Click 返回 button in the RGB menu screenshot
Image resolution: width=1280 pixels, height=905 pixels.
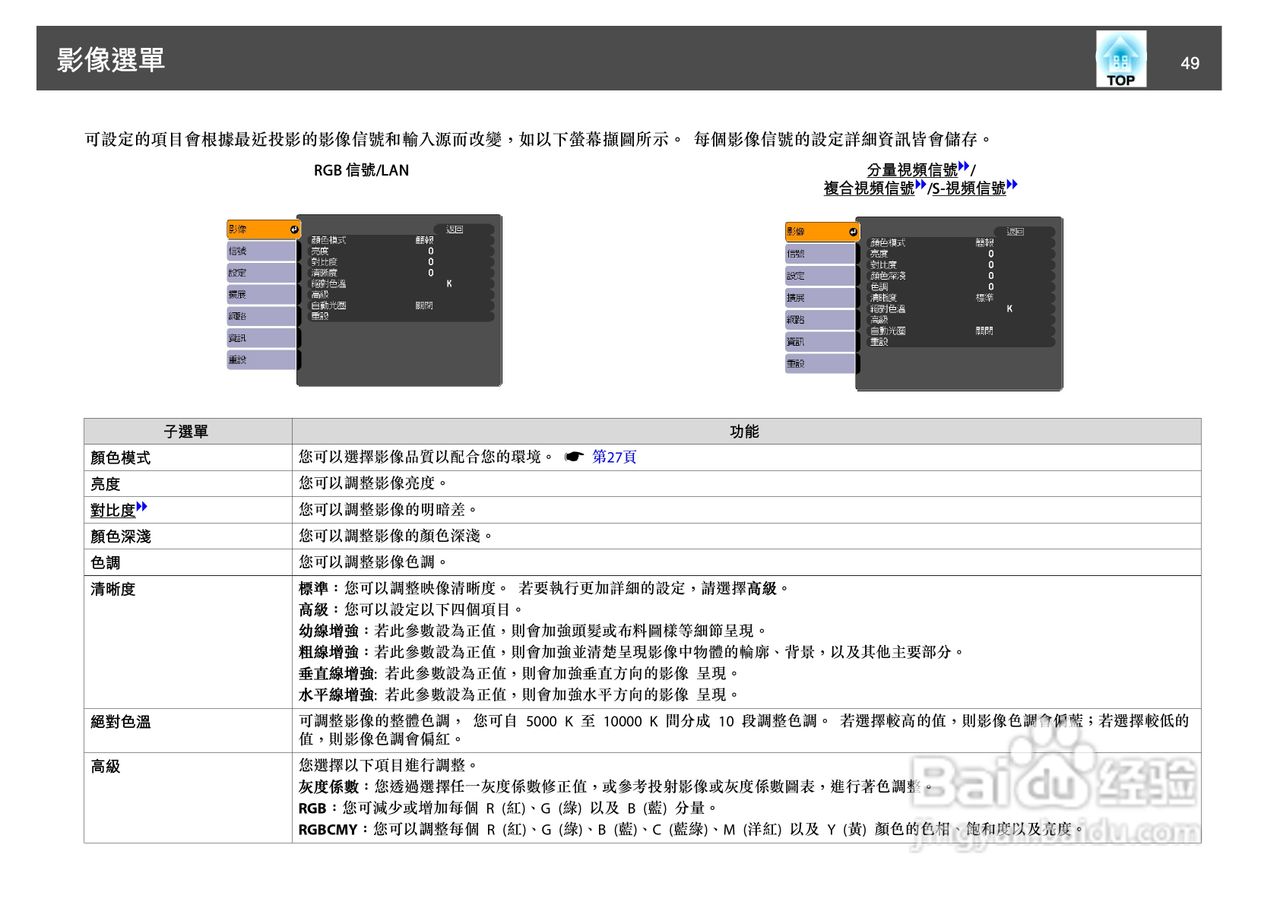456,229
